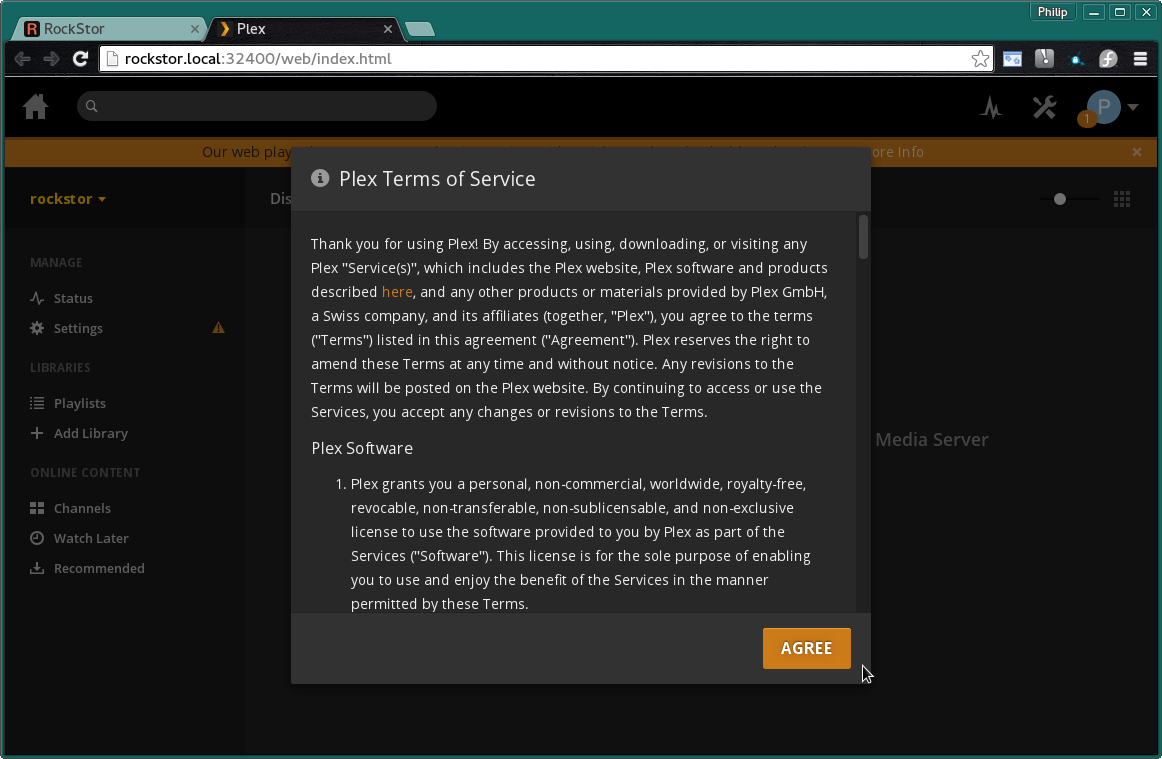The image size is (1162, 759).
Task: Click the info icon in the dialog header
Action: (x=320, y=178)
